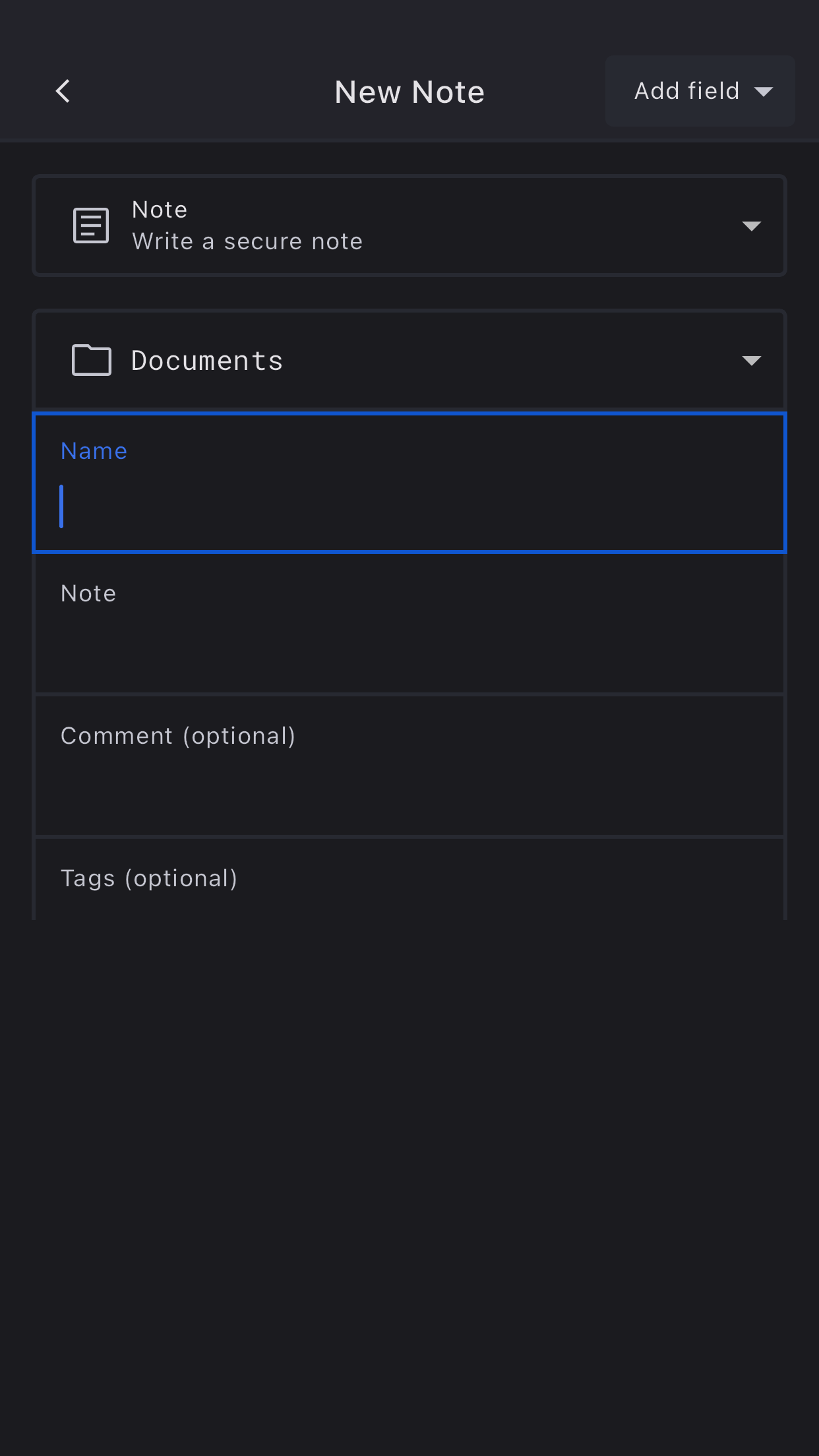Focus the Note content field
The width and height of the screenshot is (819, 1456).
(409, 643)
